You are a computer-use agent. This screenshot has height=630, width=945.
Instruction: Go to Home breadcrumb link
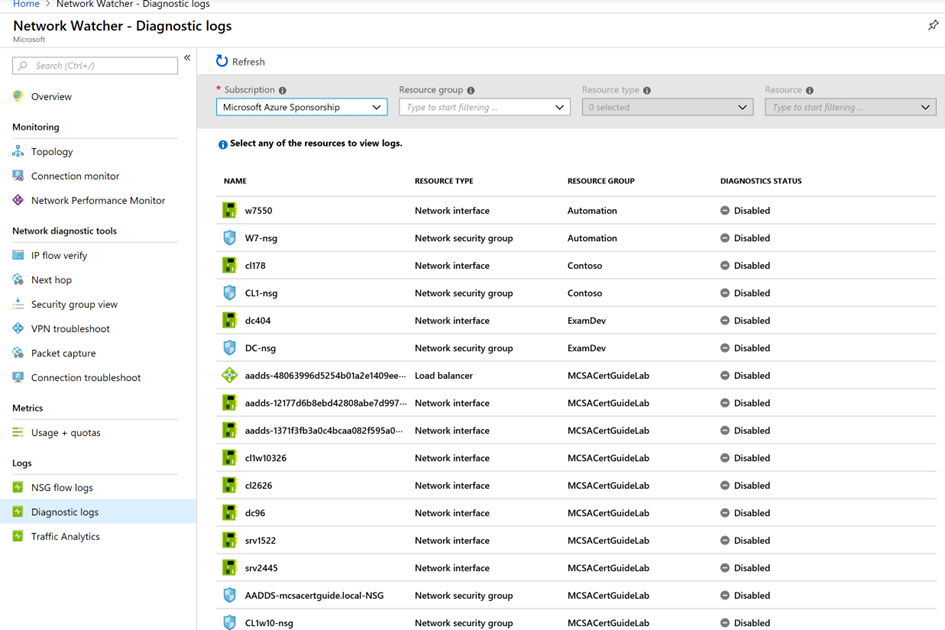point(26,4)
